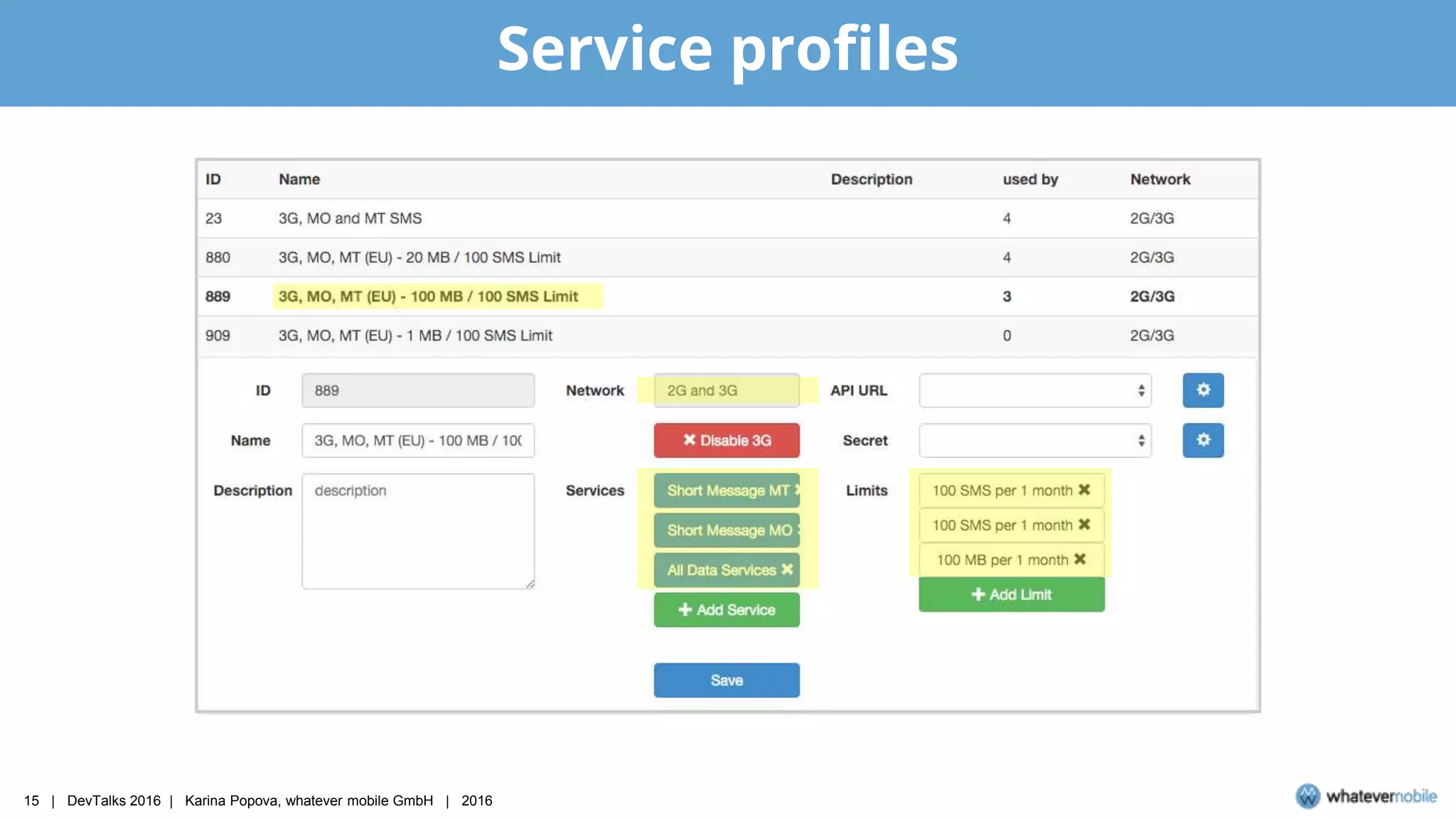
Task: Select row 23 3G, MO and MT SMS
Action: pyautogui.click(x=727, y=218)
